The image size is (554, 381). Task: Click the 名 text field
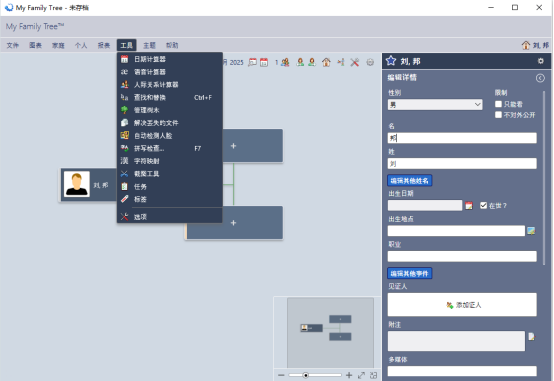point(462,138)
